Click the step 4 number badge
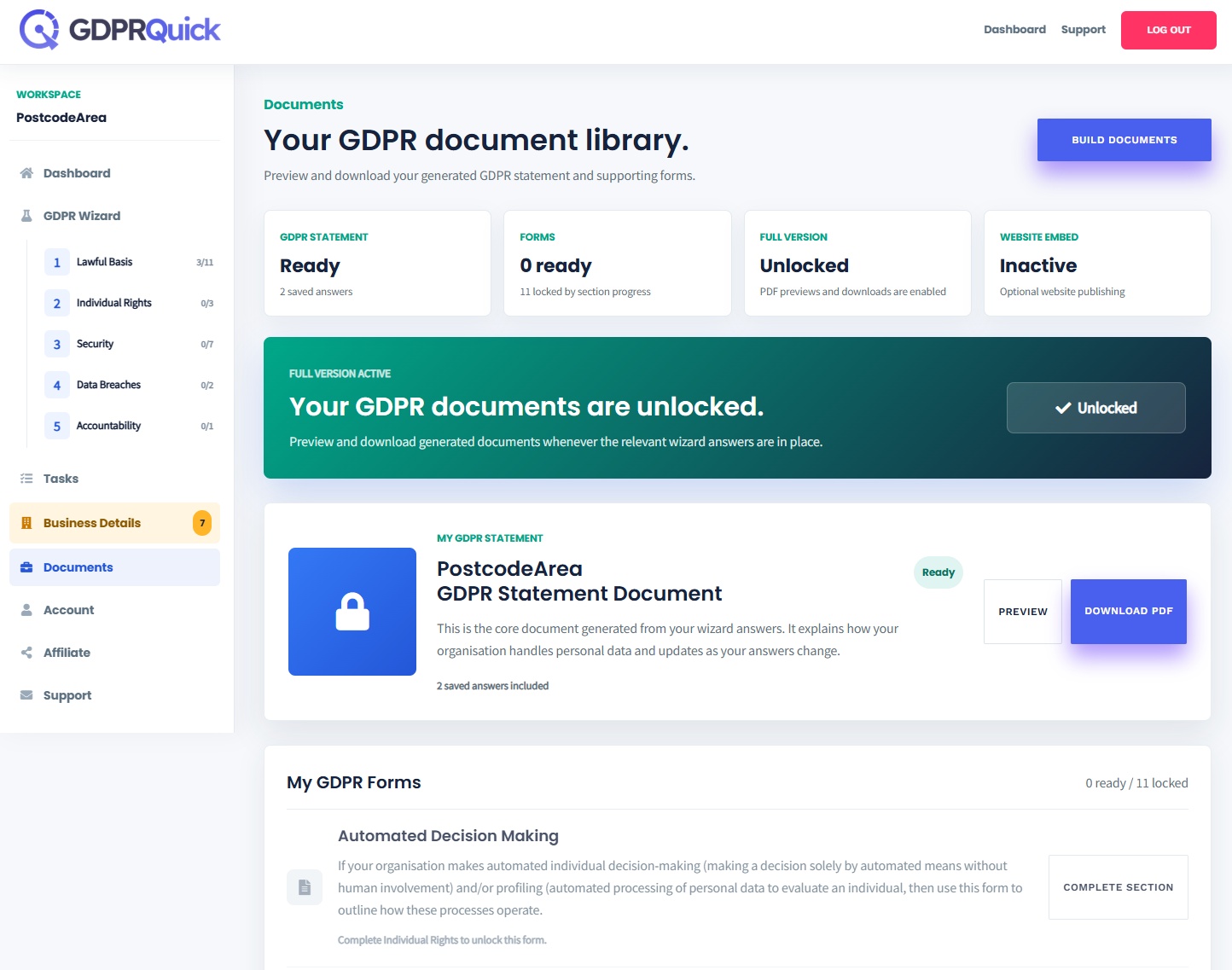Viewport: 1232px width, 970px height. (x=57, y=385)
